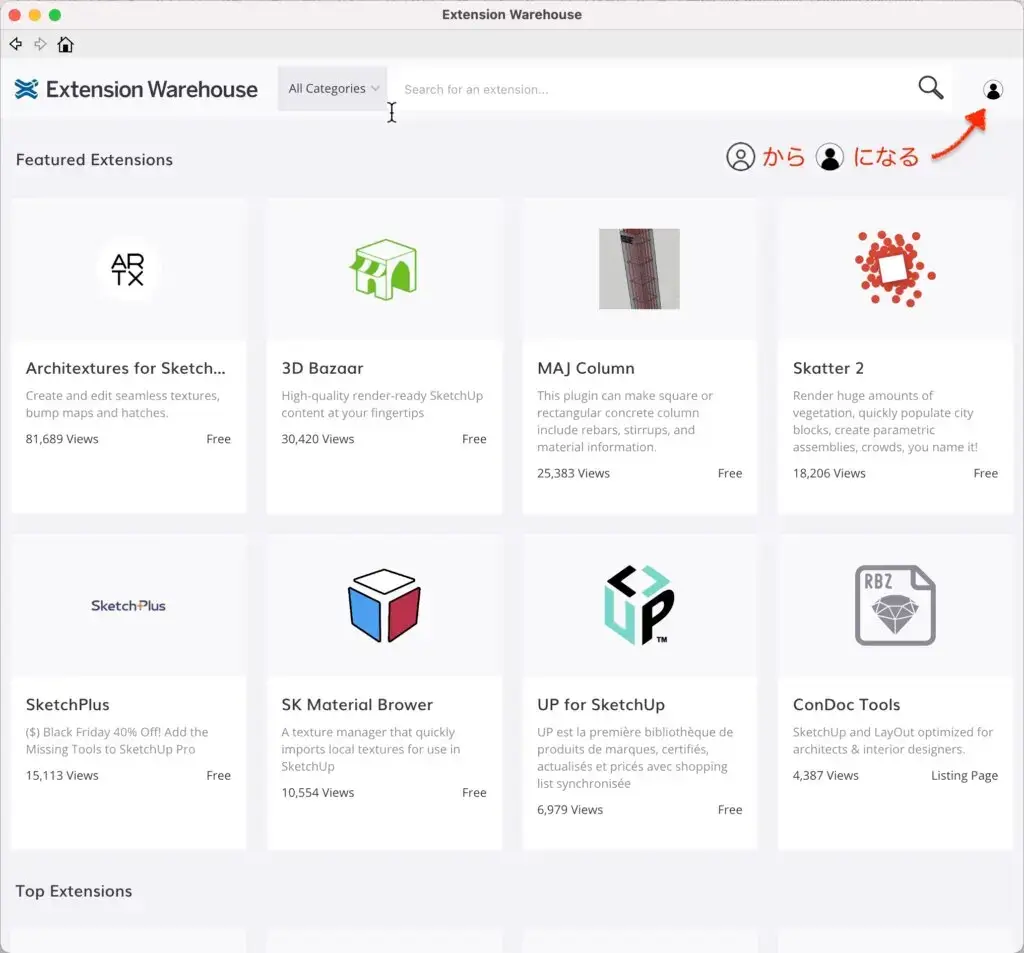The height and width of the screenshot is (953, 1024).
Task: Click the Free label on SketchPlus card
Action: click(x=218, y=775)
